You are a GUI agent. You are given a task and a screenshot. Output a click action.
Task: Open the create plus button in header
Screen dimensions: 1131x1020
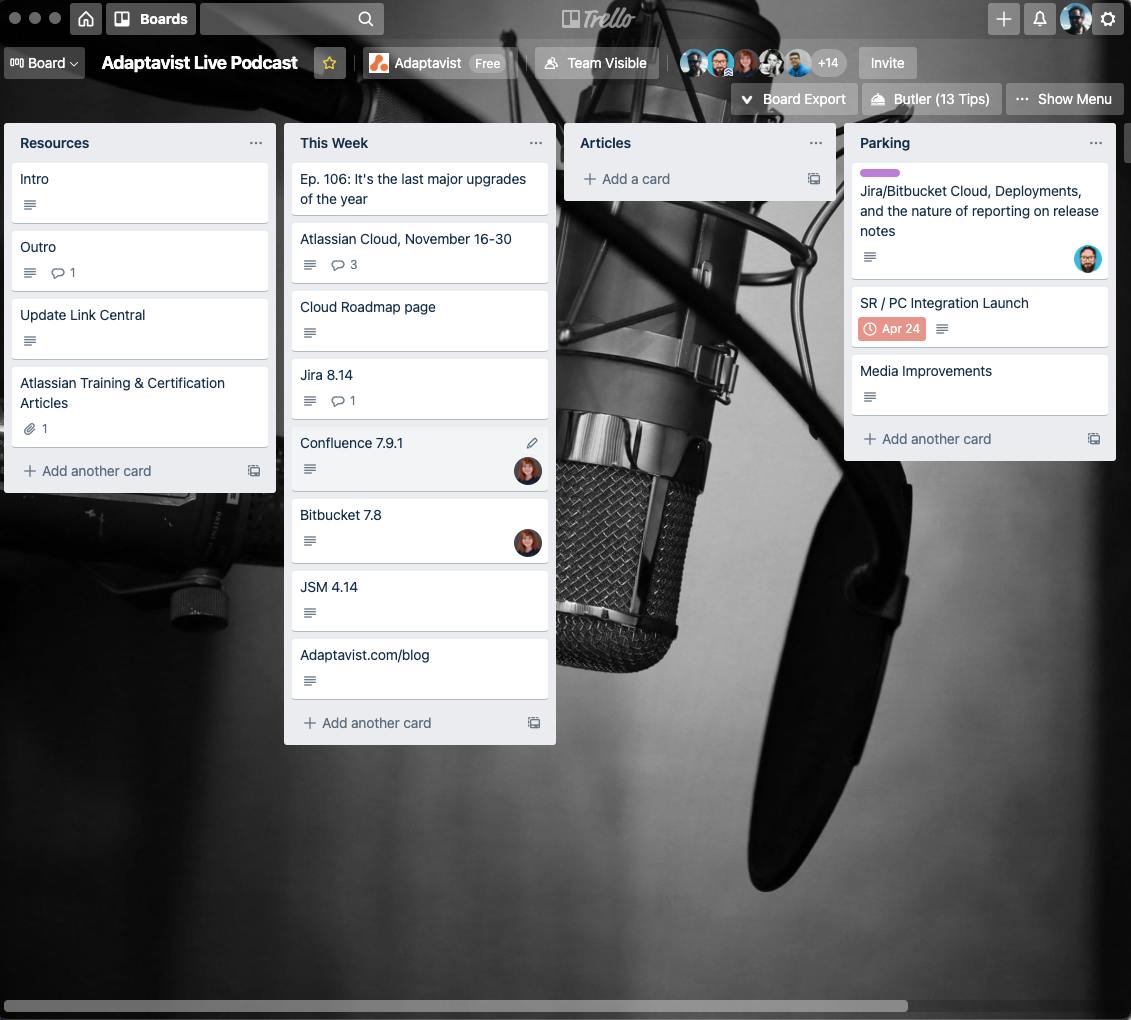tap(1003, 19)
